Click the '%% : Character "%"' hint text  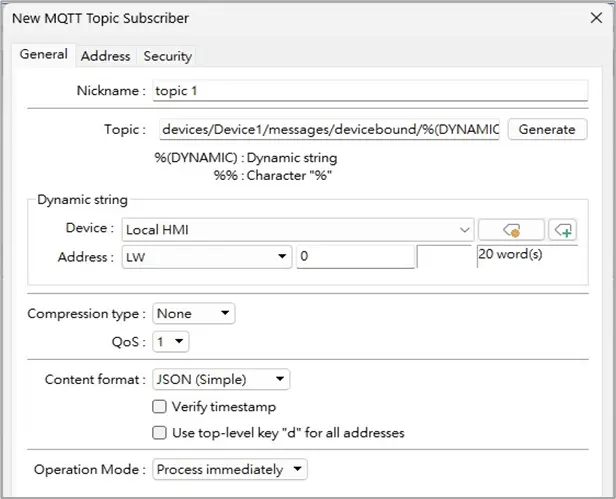pos(273,175)
